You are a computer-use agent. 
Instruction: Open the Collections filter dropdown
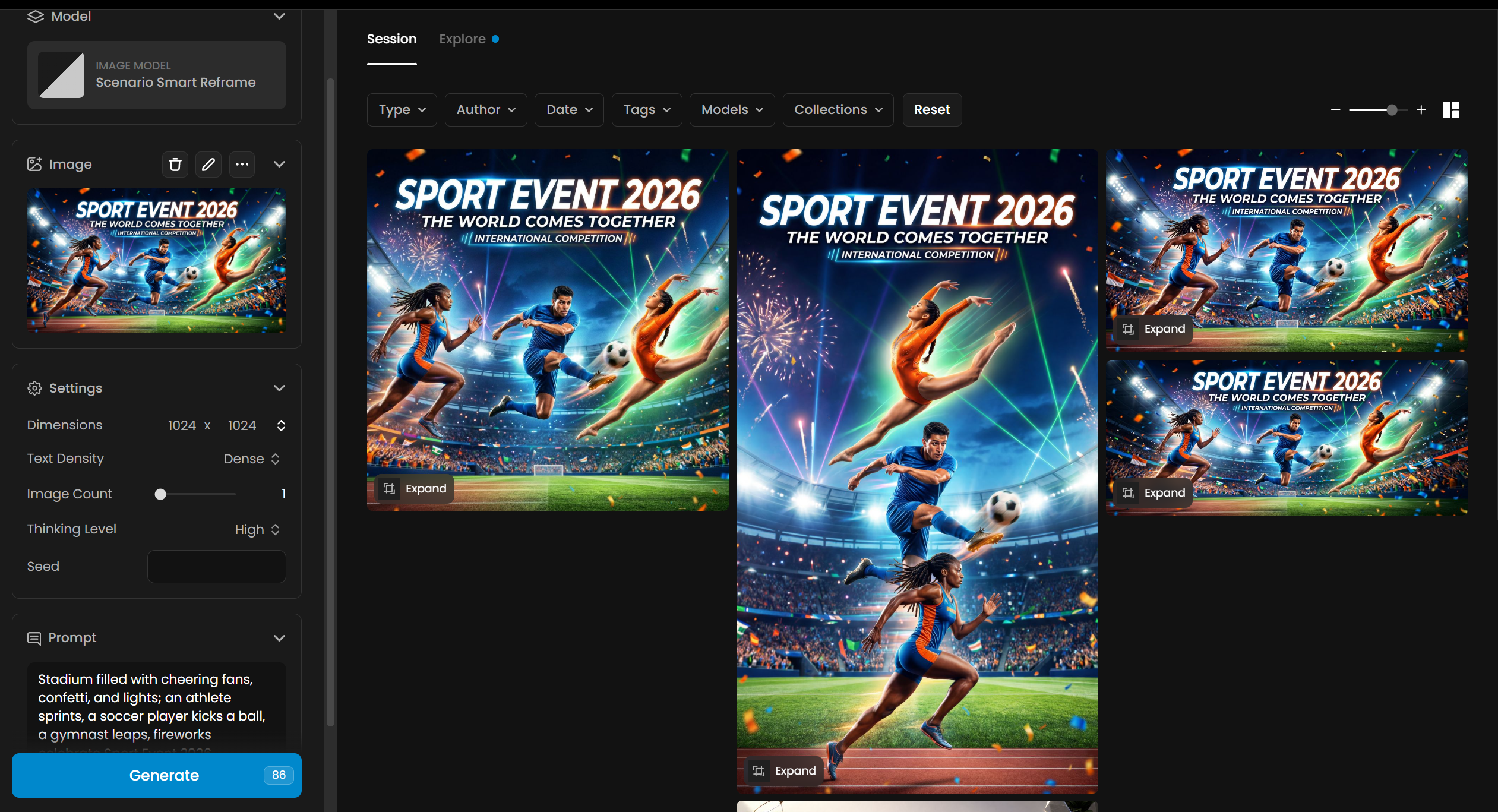[838, 110]
